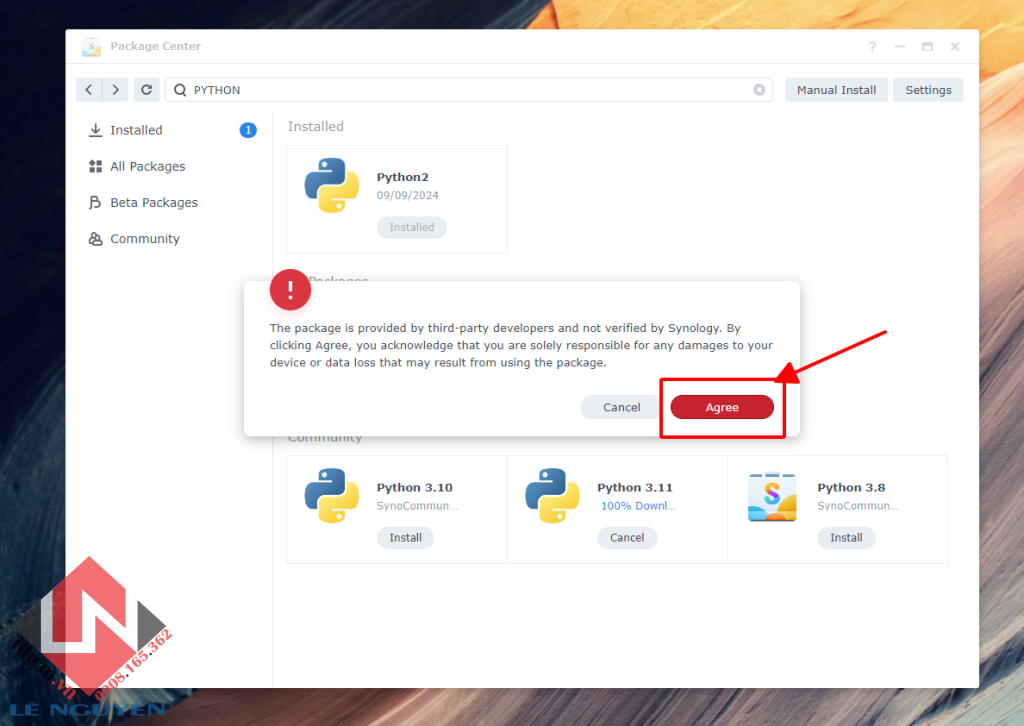Open the Community packages category
The image size is (1024, 726).
[144, 239]
